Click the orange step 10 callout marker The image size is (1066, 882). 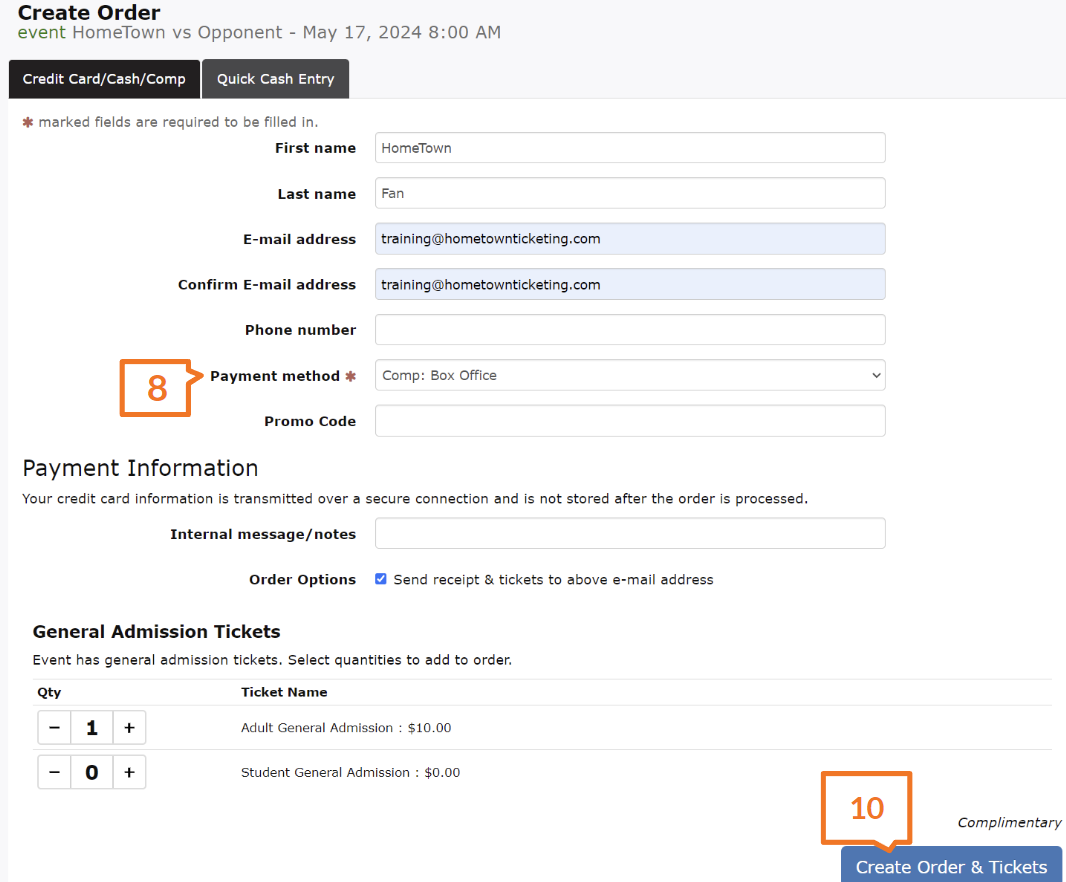(x=866, y=807)
